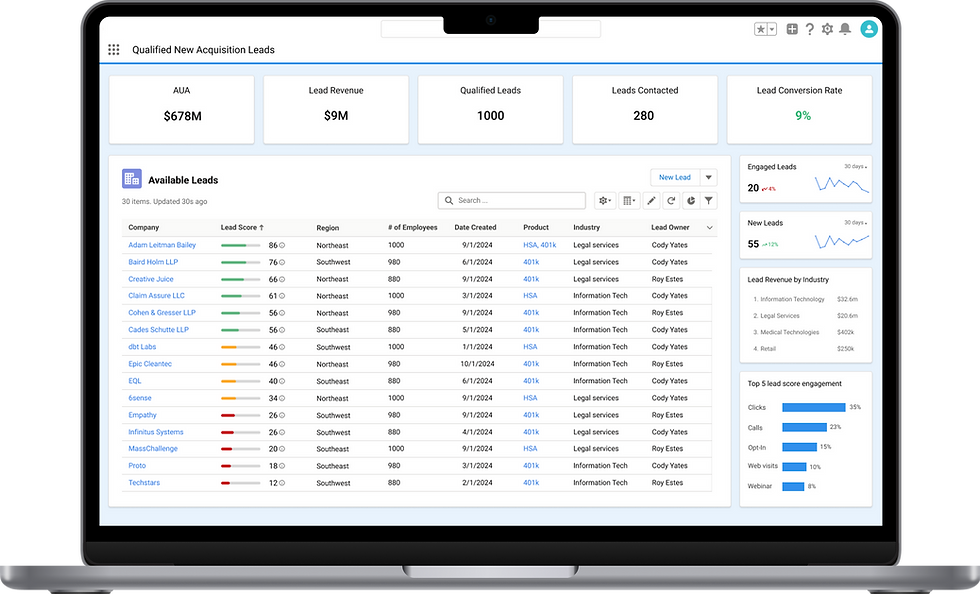Refresh the Available Leads list
980x594 pixels.
[x=671, y=201]
